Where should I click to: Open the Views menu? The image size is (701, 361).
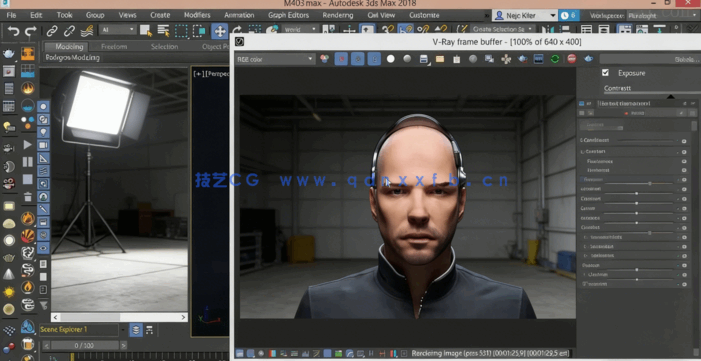pos(127,15)
